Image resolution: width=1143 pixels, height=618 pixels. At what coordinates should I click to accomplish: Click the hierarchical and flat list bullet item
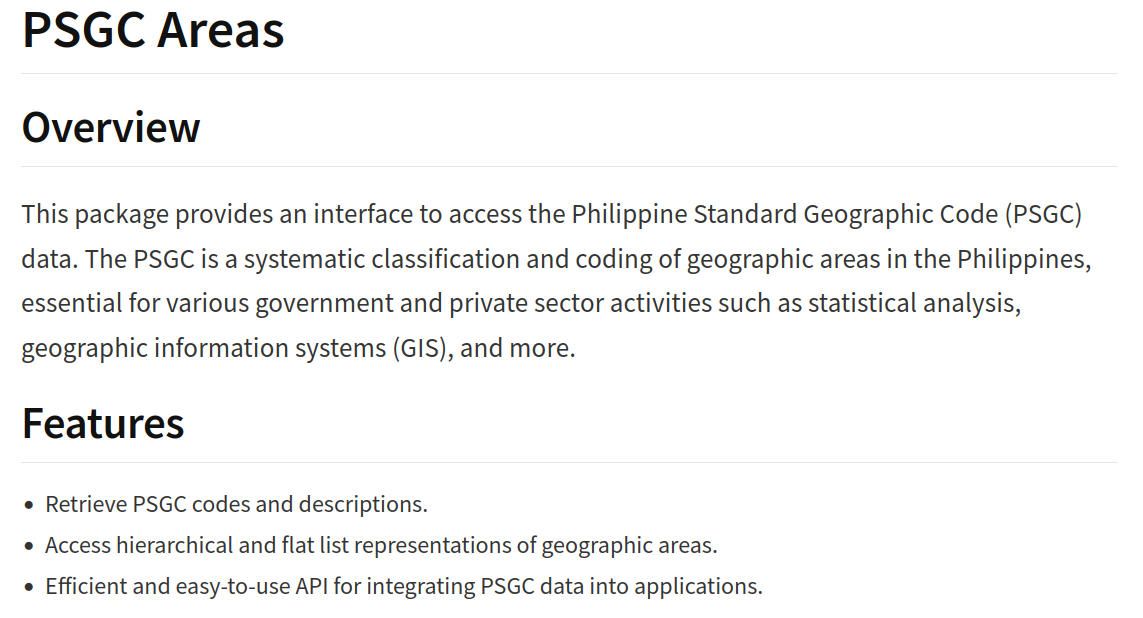point(381,545)
